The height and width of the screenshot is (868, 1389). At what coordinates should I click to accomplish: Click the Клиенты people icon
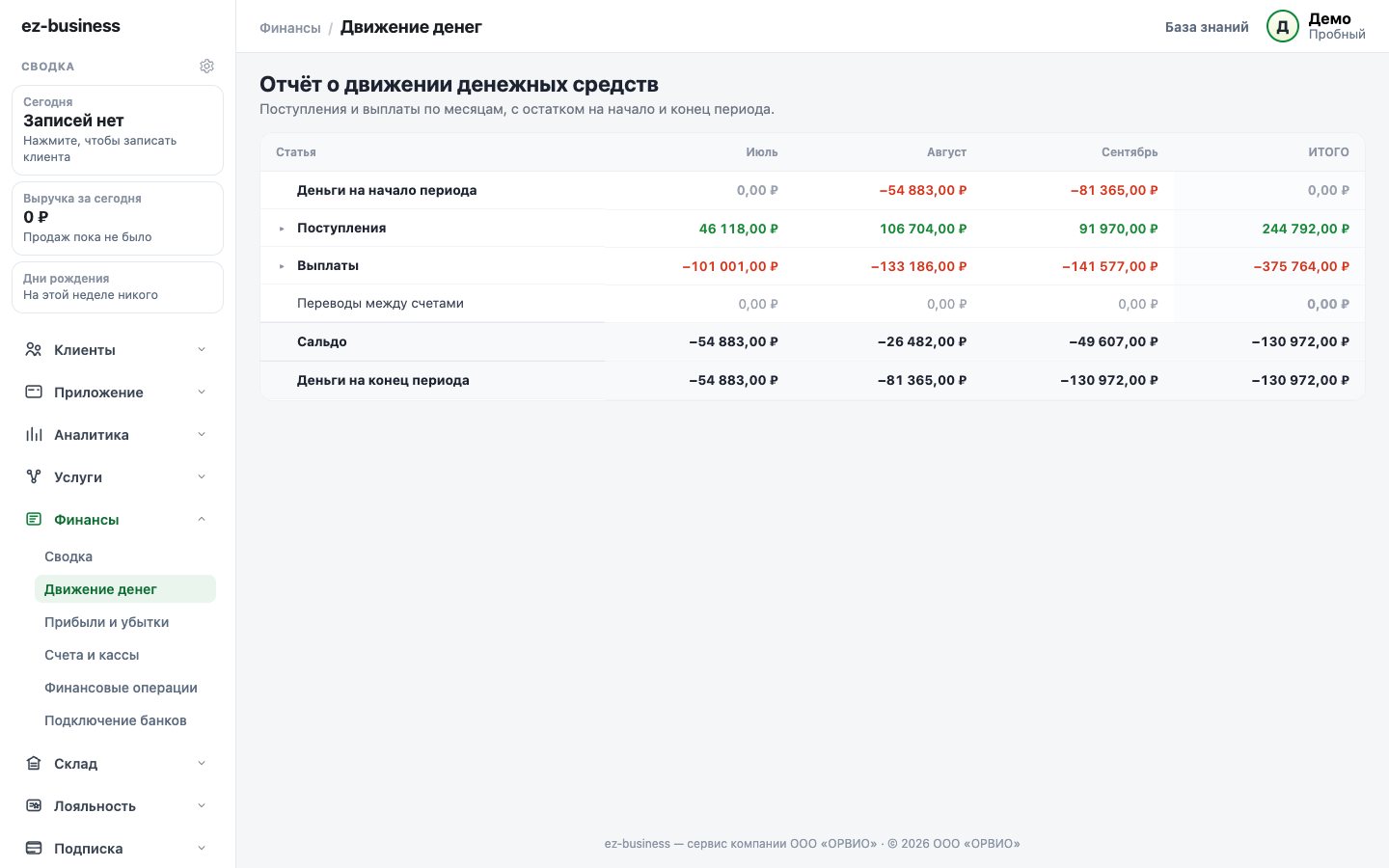34,350
